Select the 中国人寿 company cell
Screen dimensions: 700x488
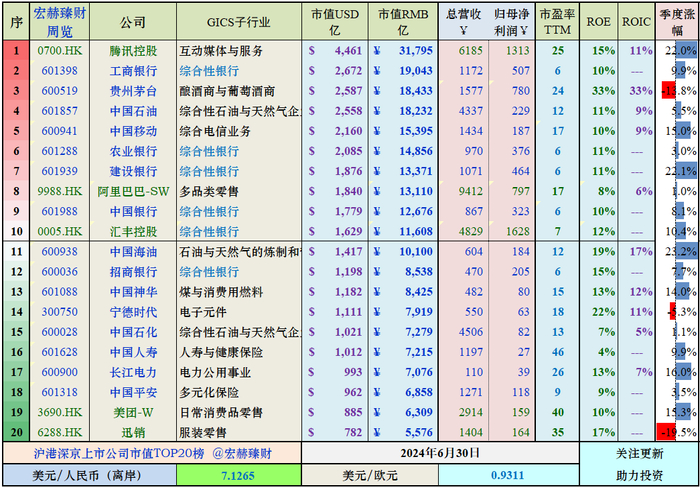(133, 352)
